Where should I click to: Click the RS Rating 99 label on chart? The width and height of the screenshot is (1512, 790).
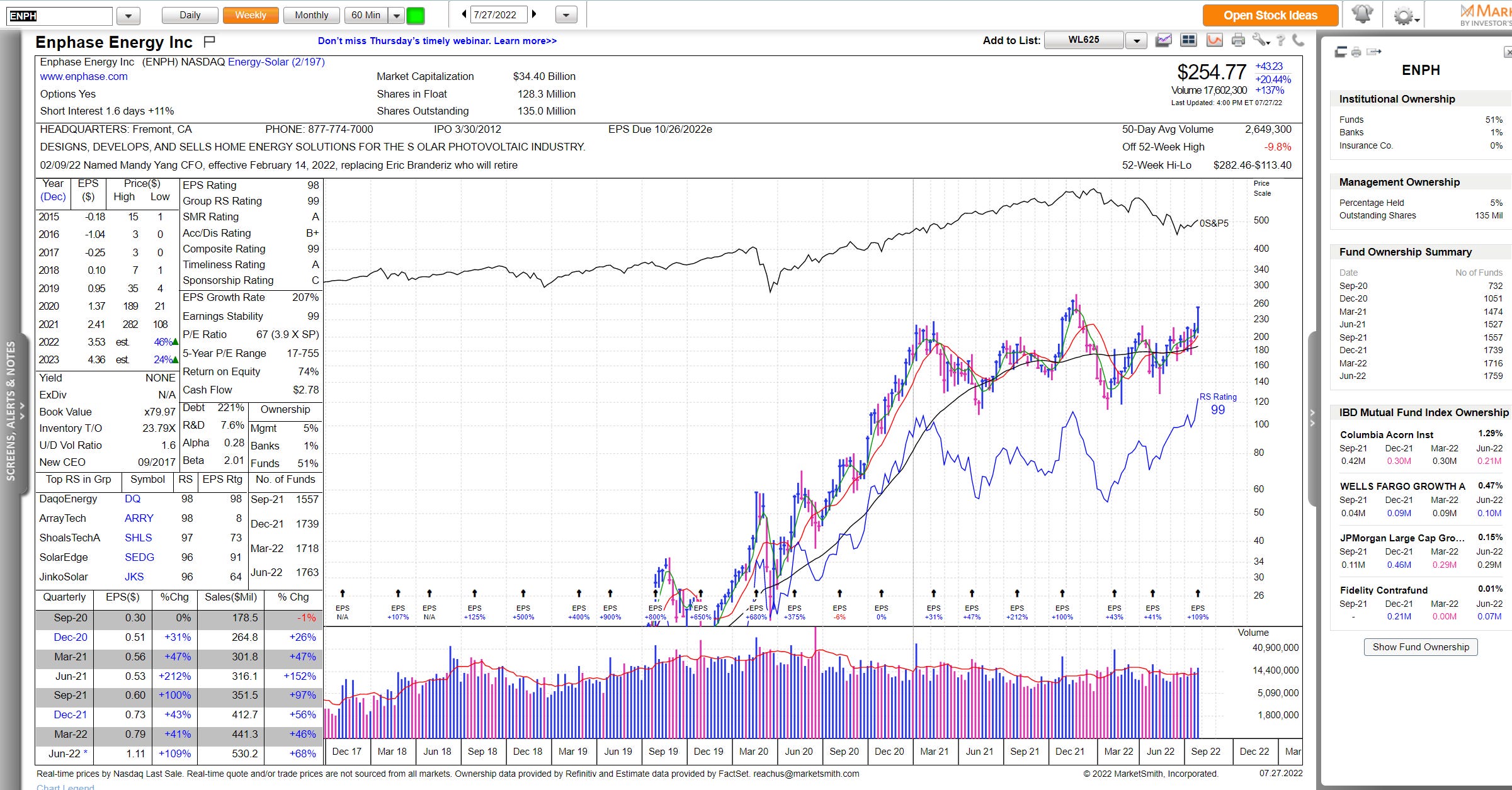coord(1218,404)
